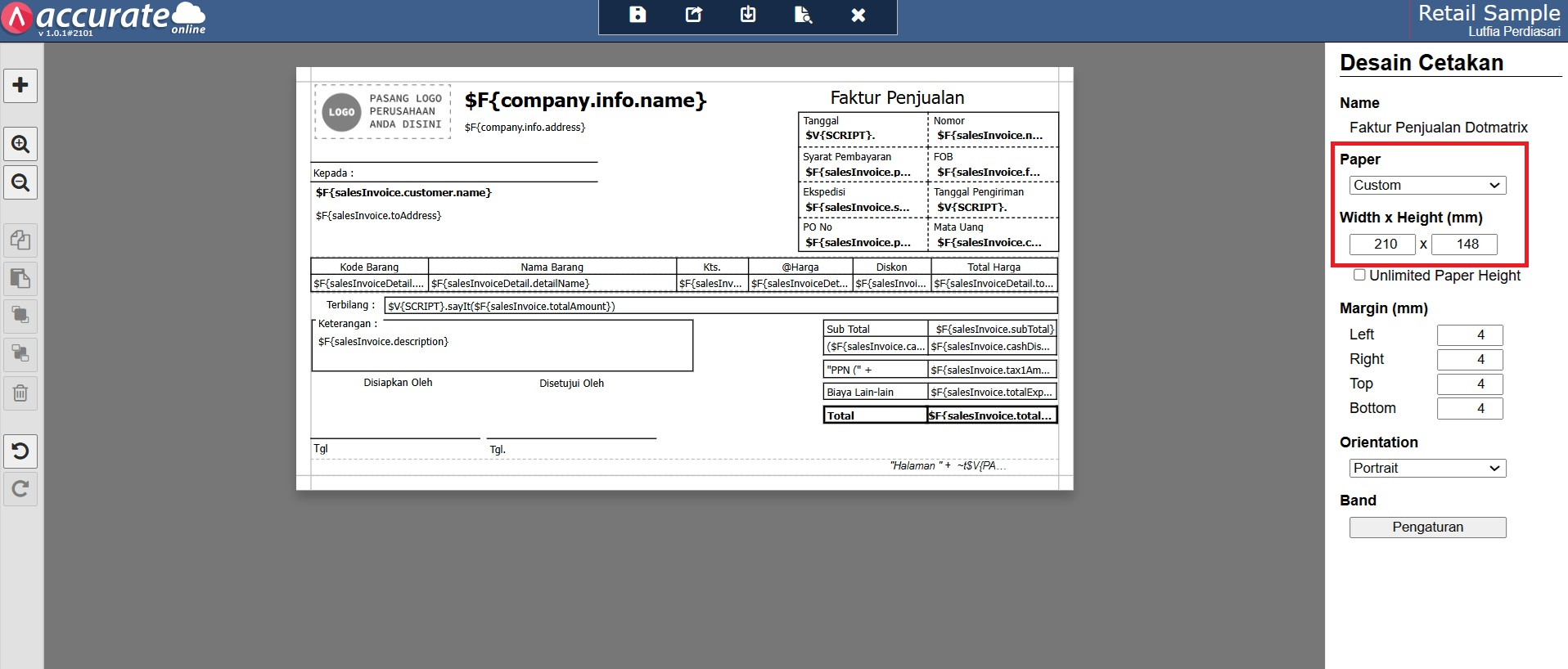Viewport: 1568px width, 669px height.
Task: Click the Retail Sample company name
Action: (x=1489, y=13)
